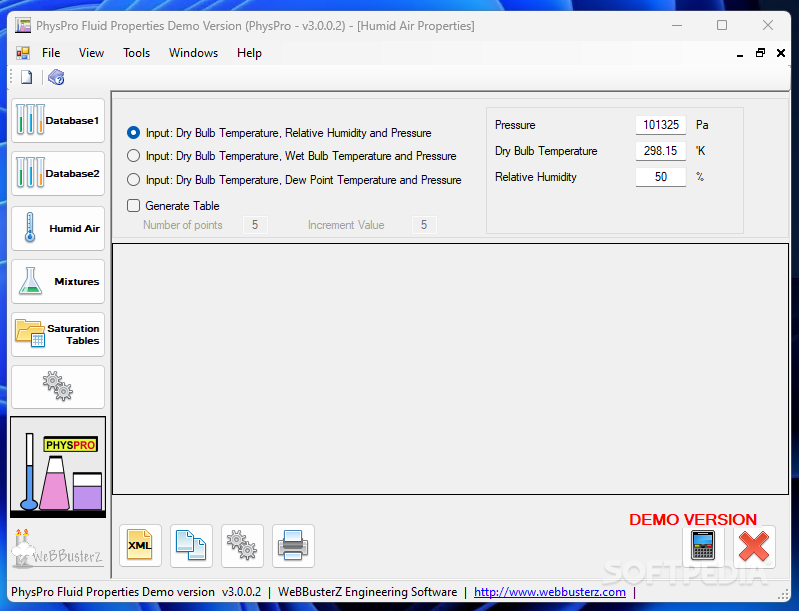Screen dimensions: 799x611
Task: Minimize the PhysPro main window
Action: tap(677, 25)
